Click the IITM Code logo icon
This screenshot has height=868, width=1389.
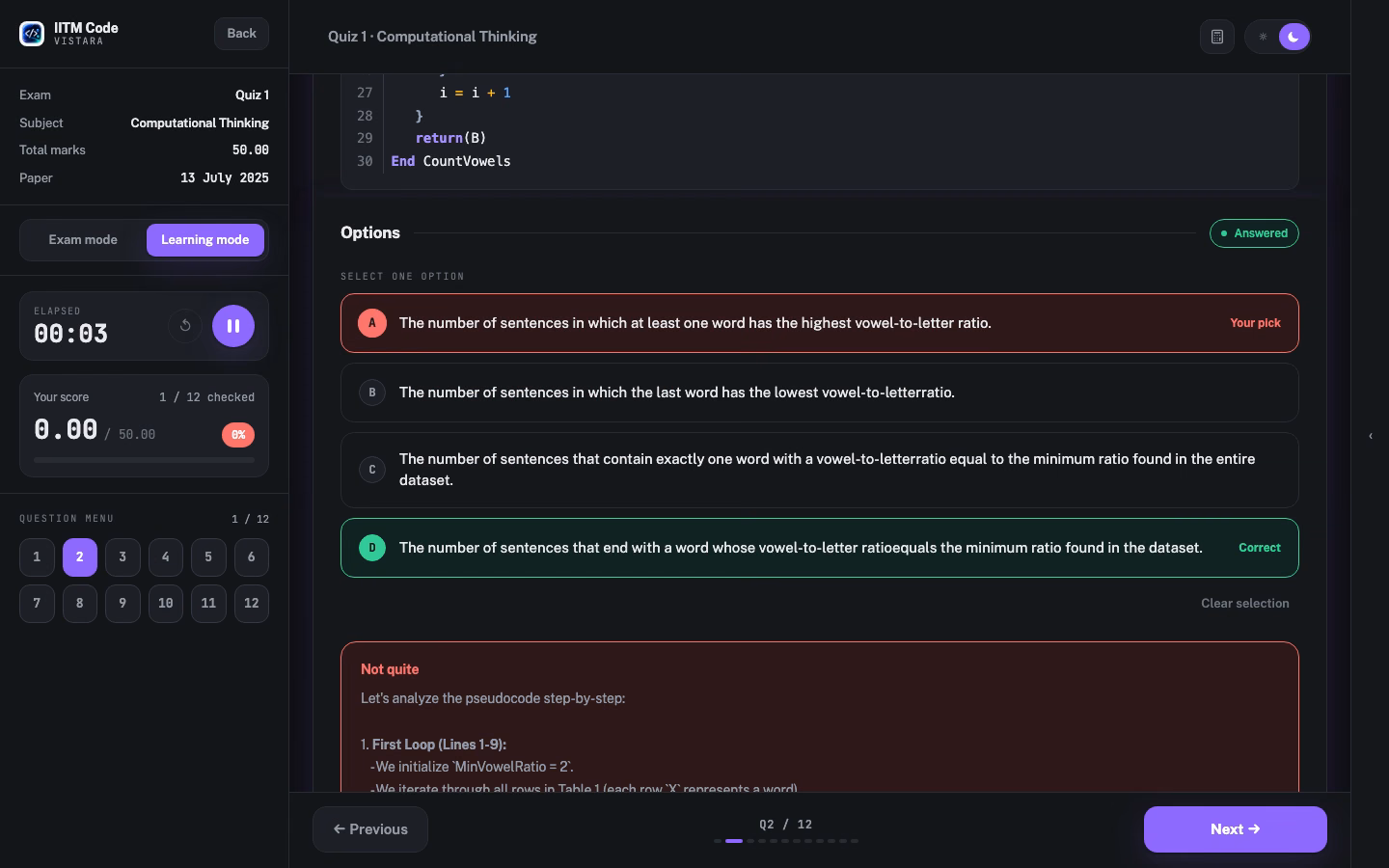click(x=32, y=34)
